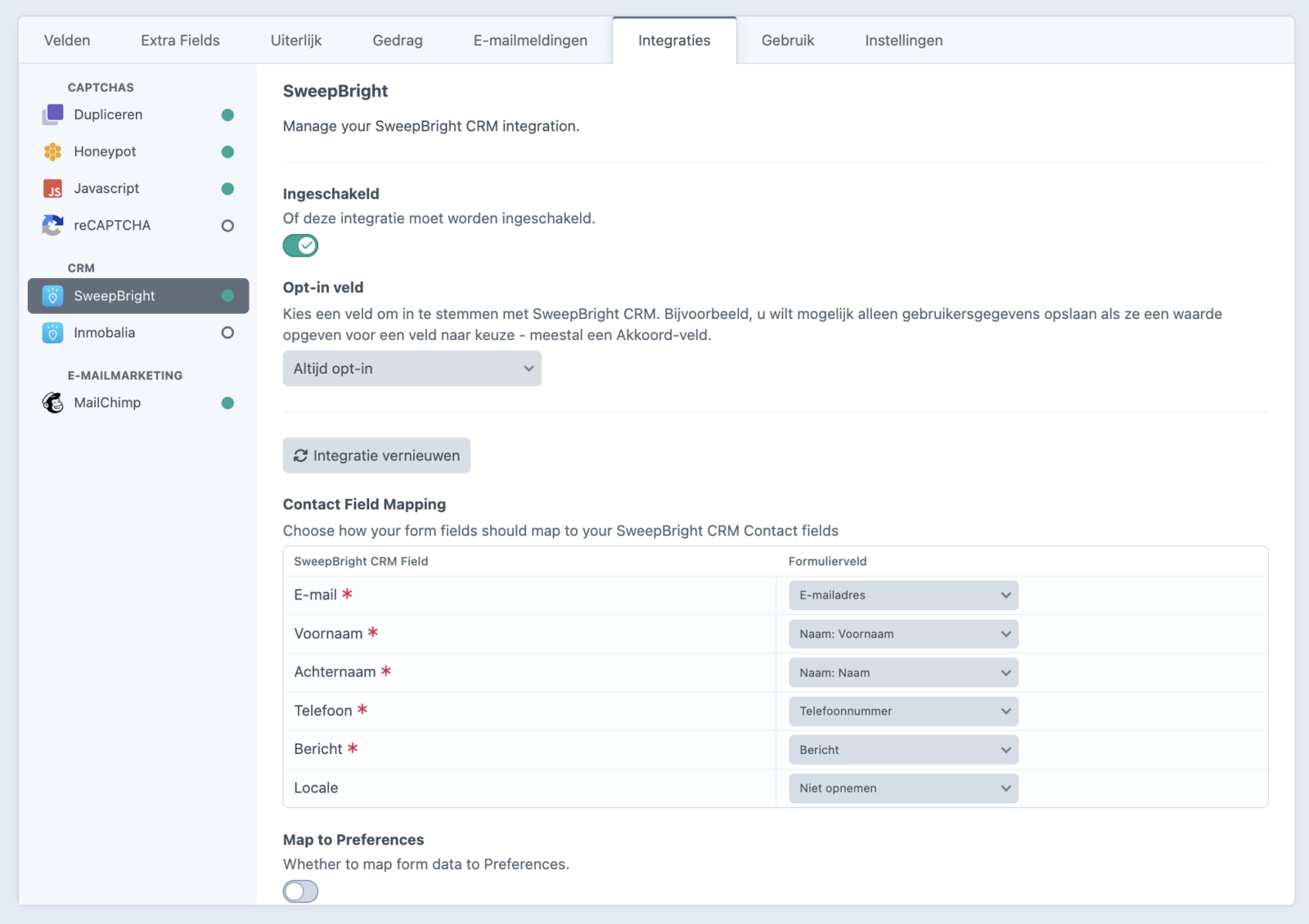Open the Altijd opt-in dropdown

[x=412, y=369]
